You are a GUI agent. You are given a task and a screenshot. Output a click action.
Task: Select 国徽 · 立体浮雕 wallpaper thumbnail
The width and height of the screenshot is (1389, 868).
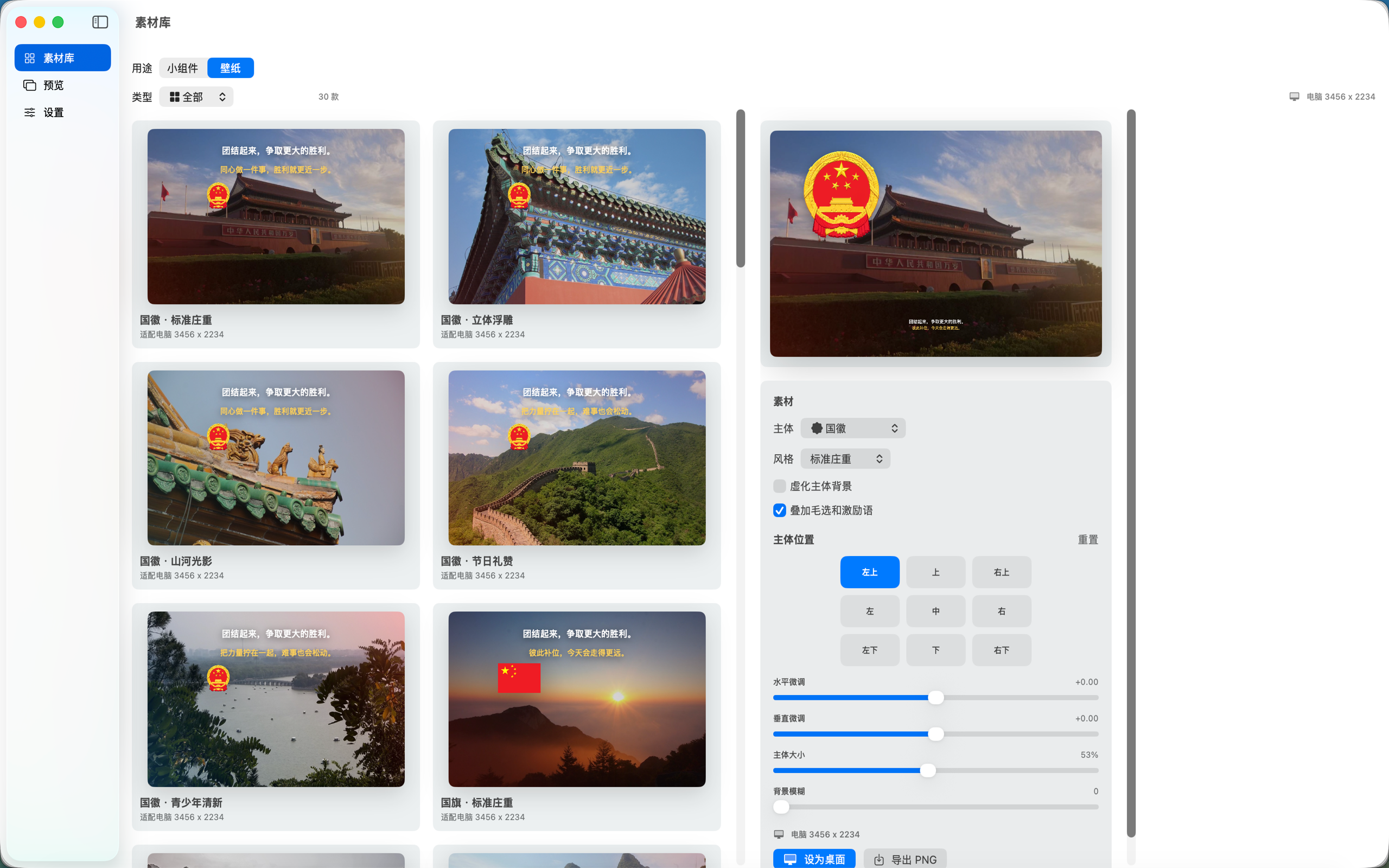point(577,216)
